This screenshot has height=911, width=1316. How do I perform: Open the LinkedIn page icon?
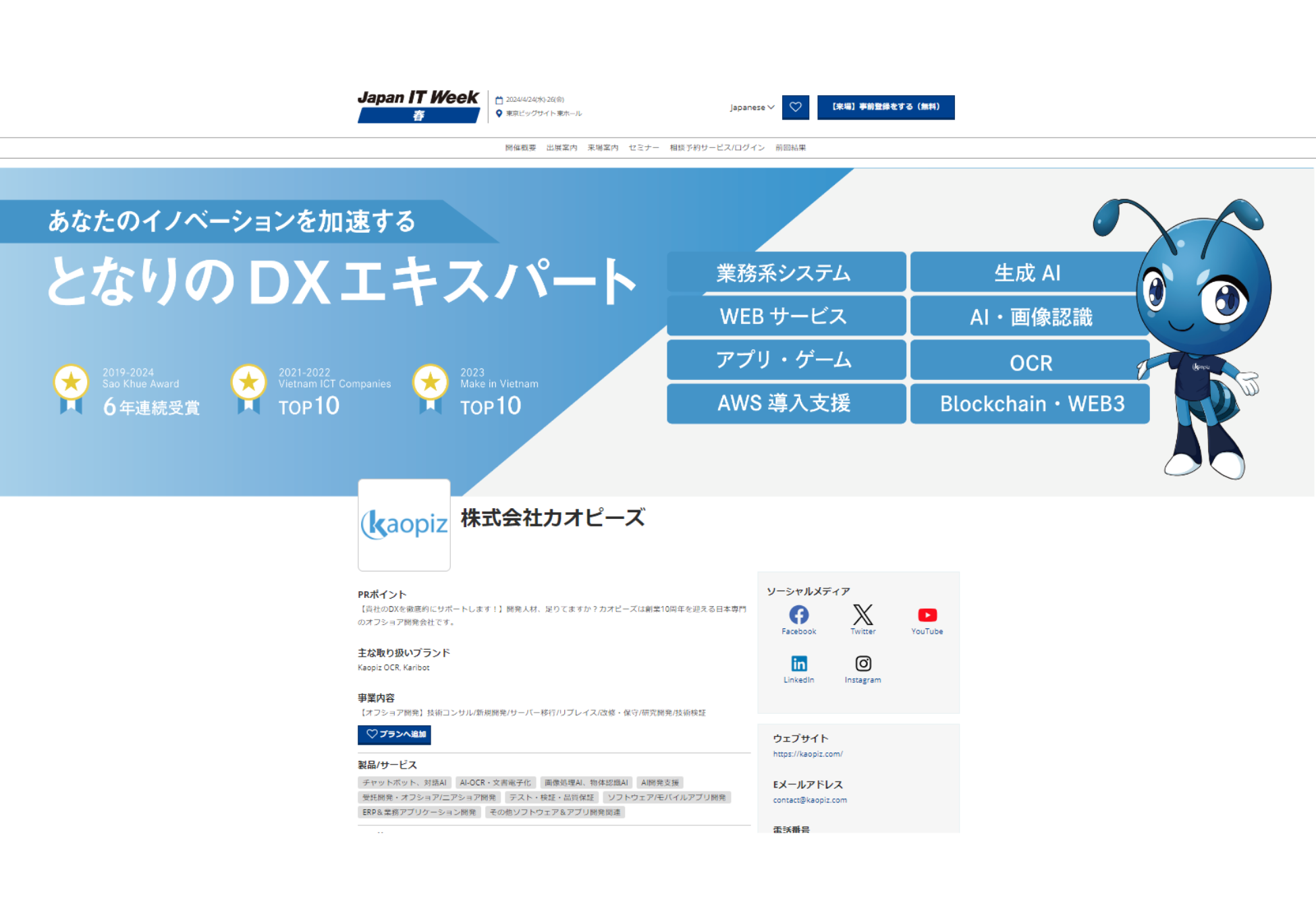798,663
